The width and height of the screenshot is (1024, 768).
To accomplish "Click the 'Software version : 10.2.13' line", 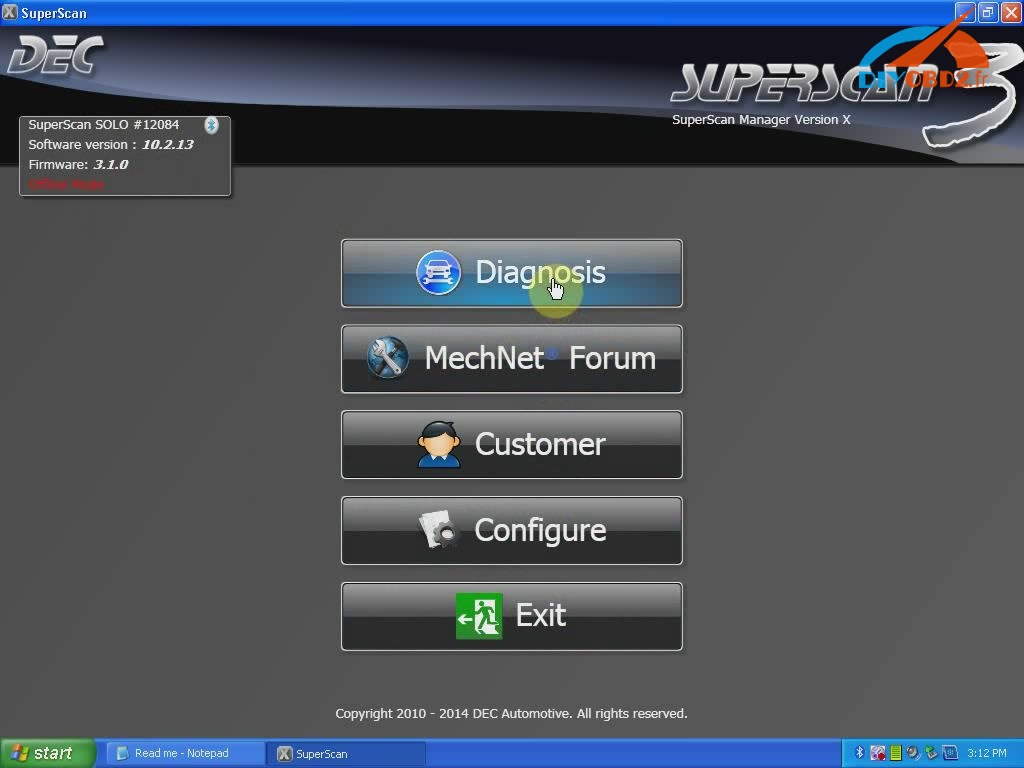I will tap(110, 144).
